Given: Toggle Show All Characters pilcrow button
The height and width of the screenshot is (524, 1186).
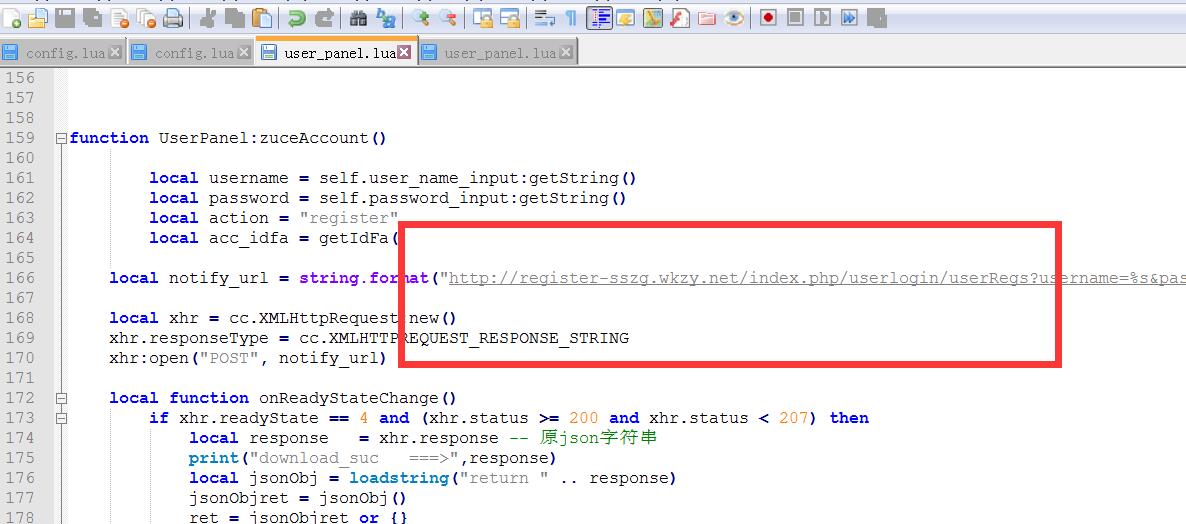Looking at the screenshot, I should pos(571,17).
